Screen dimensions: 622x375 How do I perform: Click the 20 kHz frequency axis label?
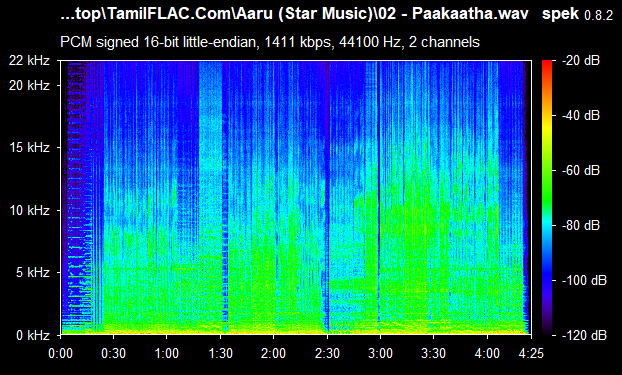(x=29, y=85)
